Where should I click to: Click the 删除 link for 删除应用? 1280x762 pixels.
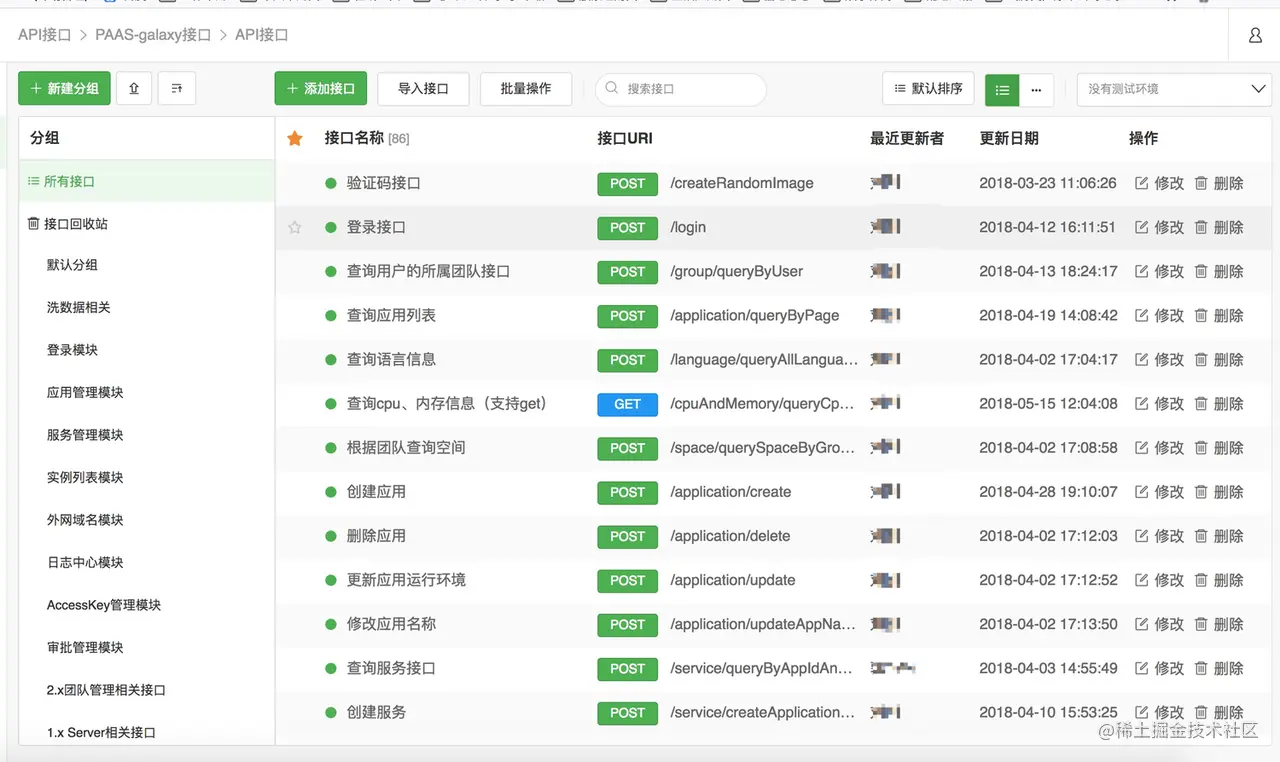(x=1229, y=536)
